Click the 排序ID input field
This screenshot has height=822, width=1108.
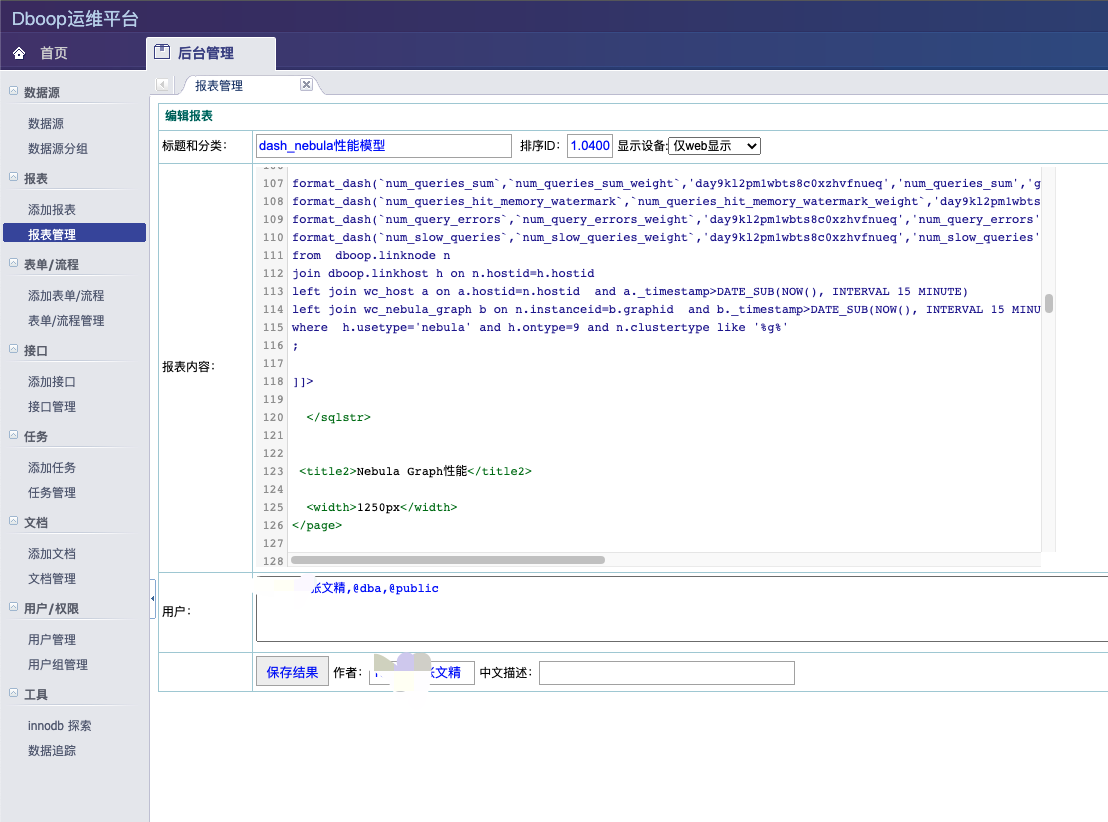click(x=589, y=146)
